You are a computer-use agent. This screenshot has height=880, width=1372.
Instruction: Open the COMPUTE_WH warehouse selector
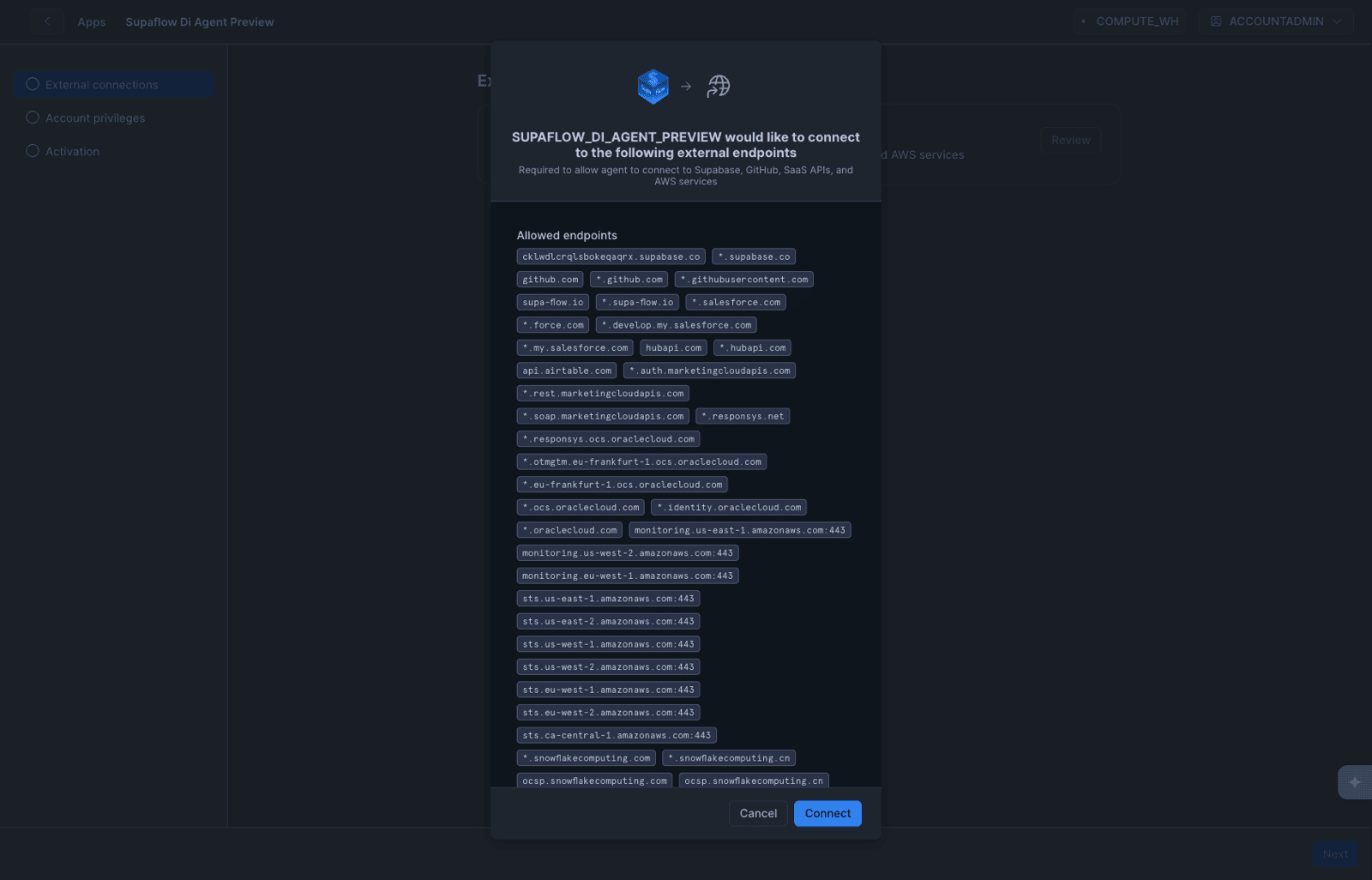coord(1129,21)
